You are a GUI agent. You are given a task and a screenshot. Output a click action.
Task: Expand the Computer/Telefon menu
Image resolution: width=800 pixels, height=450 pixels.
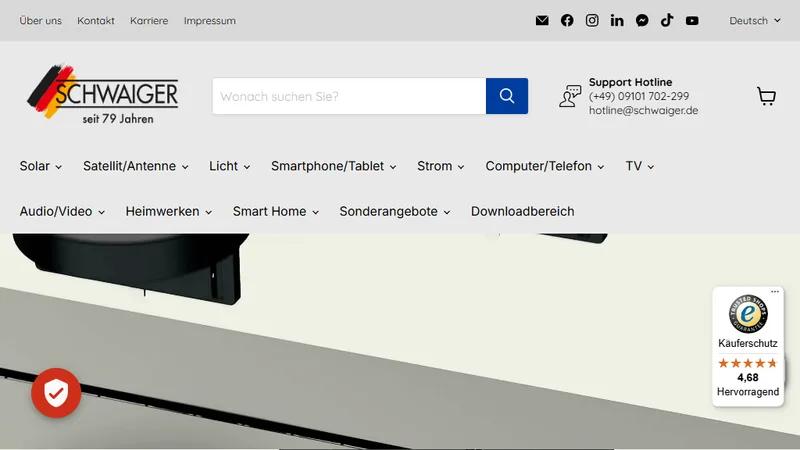coord(545,166)
